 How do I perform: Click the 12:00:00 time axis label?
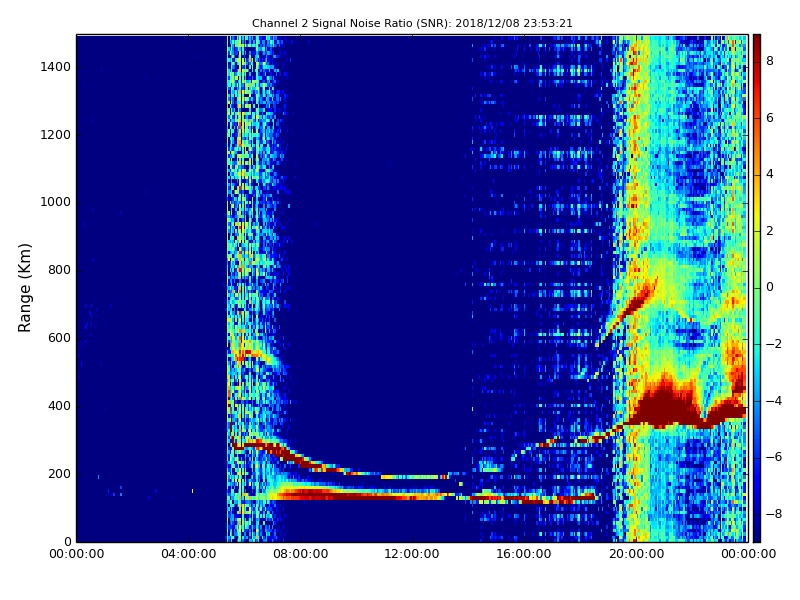(412, 554)
